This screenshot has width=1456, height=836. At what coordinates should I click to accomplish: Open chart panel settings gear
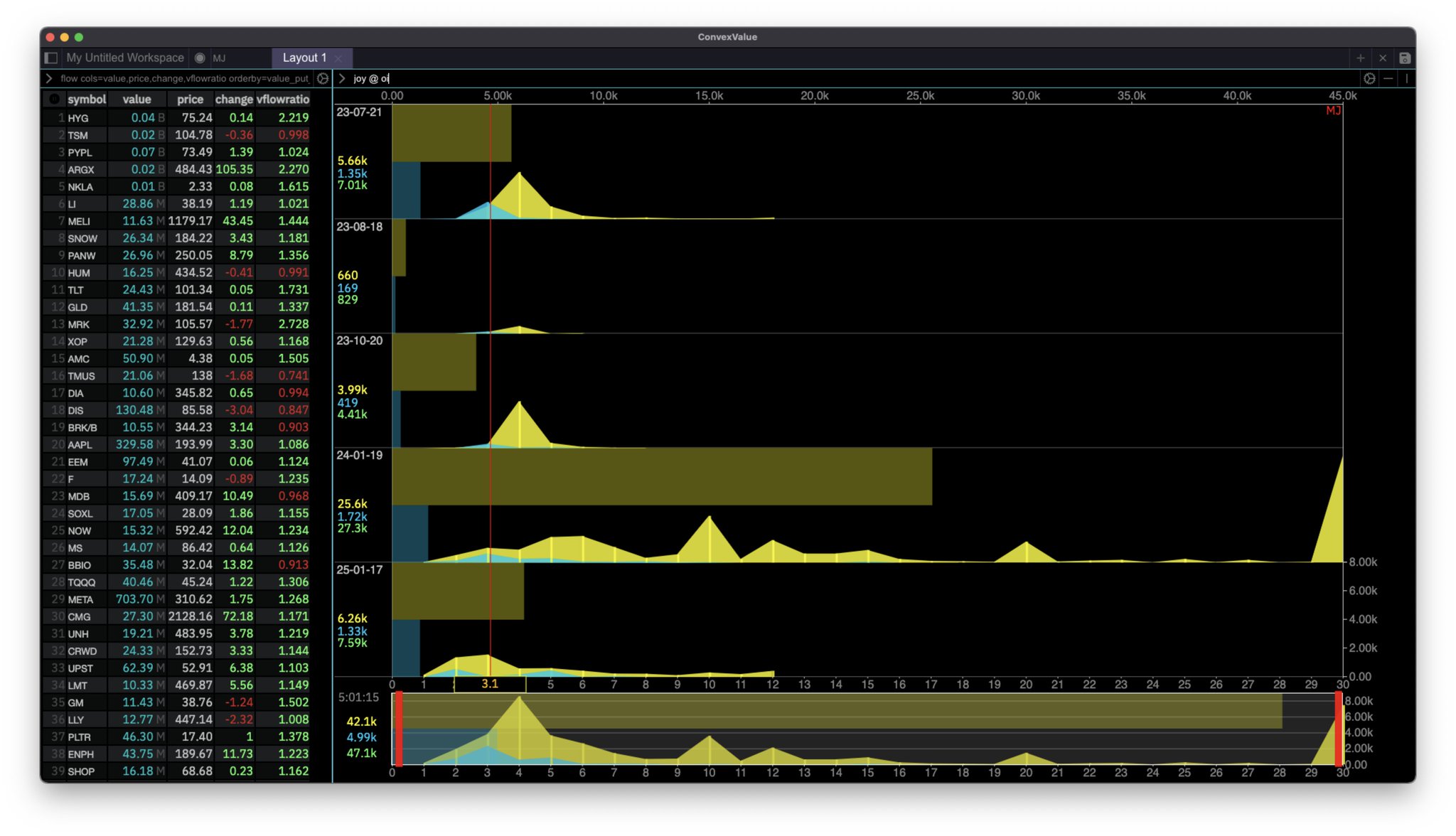(1369, 78)
